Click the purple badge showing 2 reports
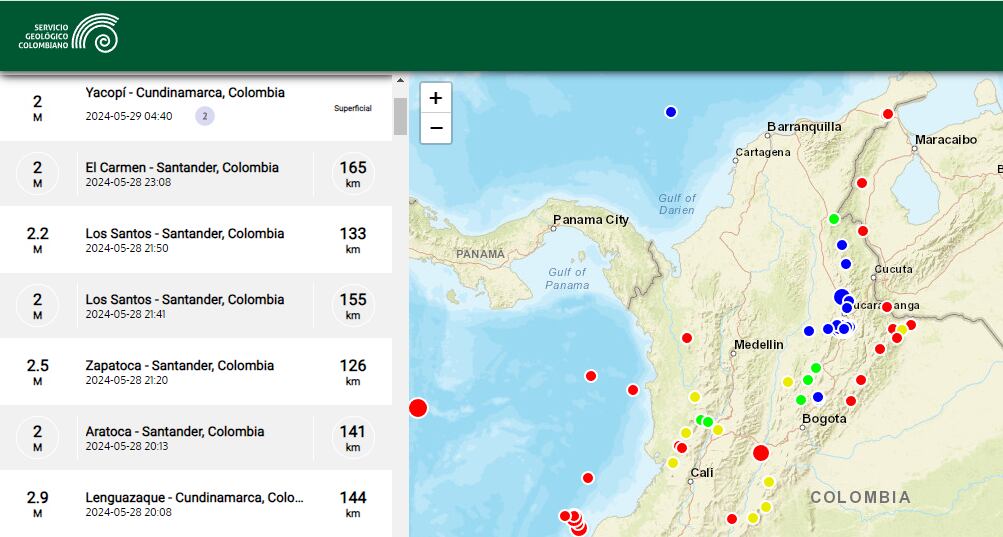This screenshot has height=537, width=1003. coord(205,116)
